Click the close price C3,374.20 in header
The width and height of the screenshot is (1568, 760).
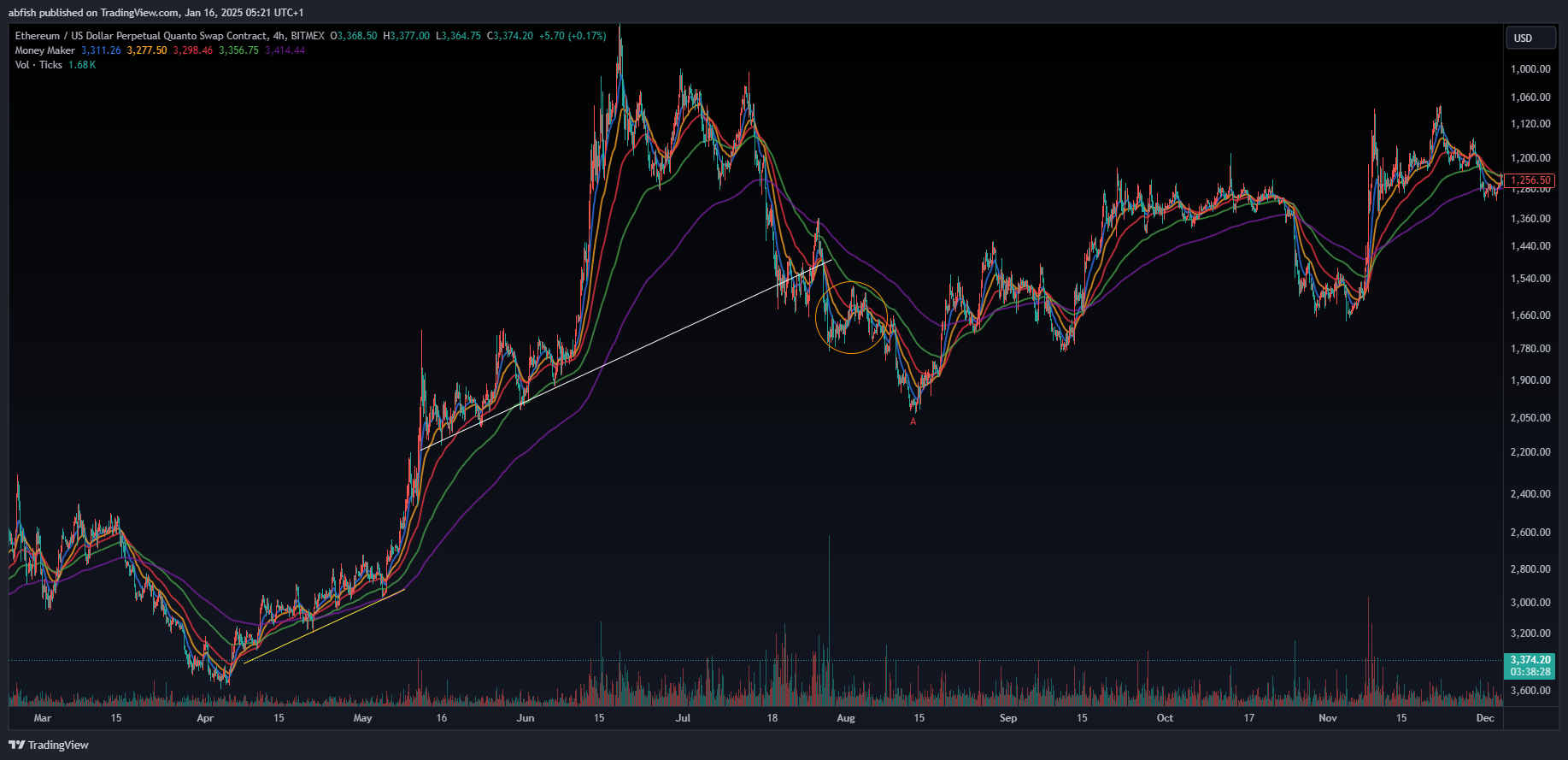tap(510, 36)
